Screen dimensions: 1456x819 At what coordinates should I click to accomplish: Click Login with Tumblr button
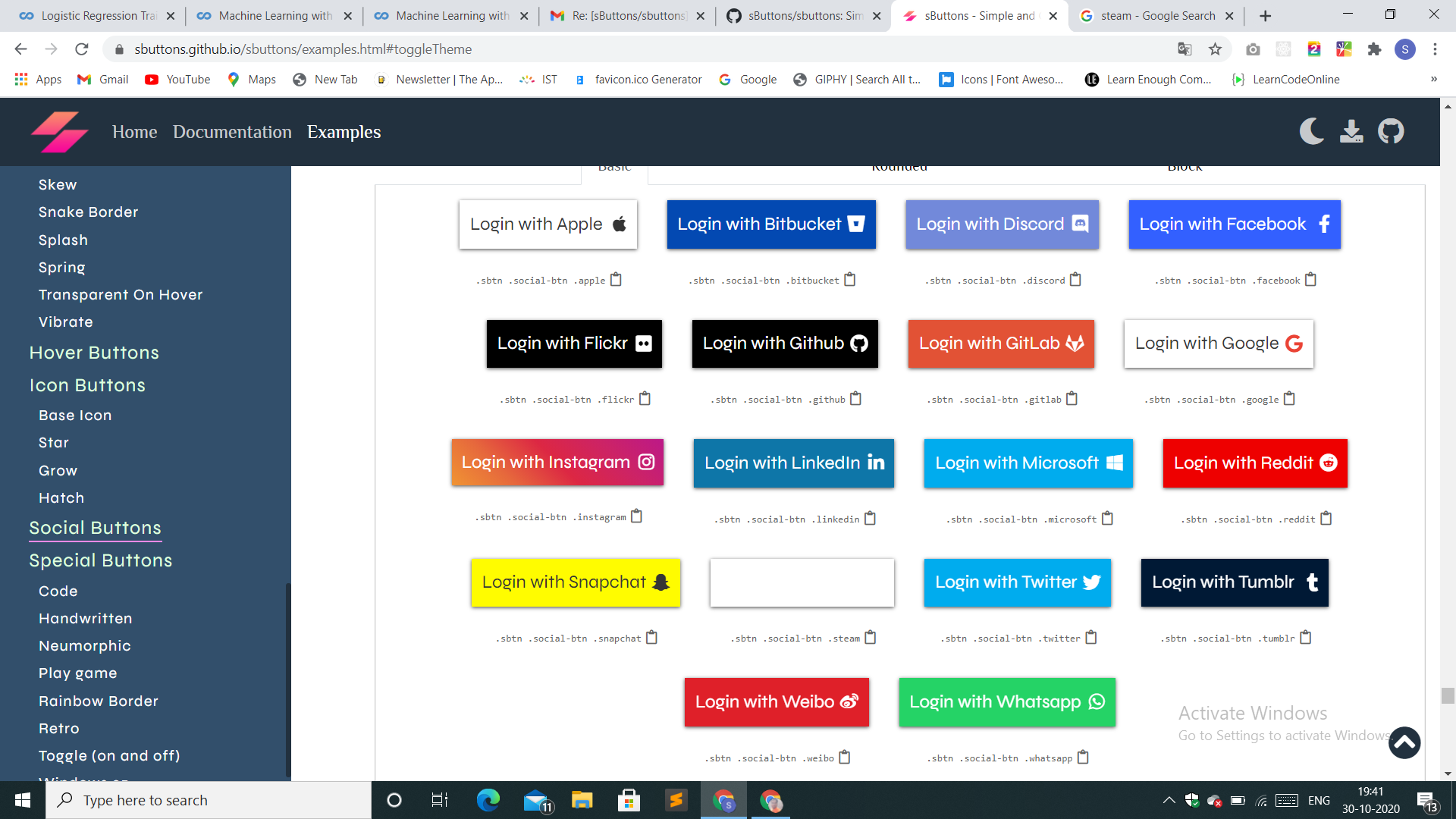coord(1235,582)
